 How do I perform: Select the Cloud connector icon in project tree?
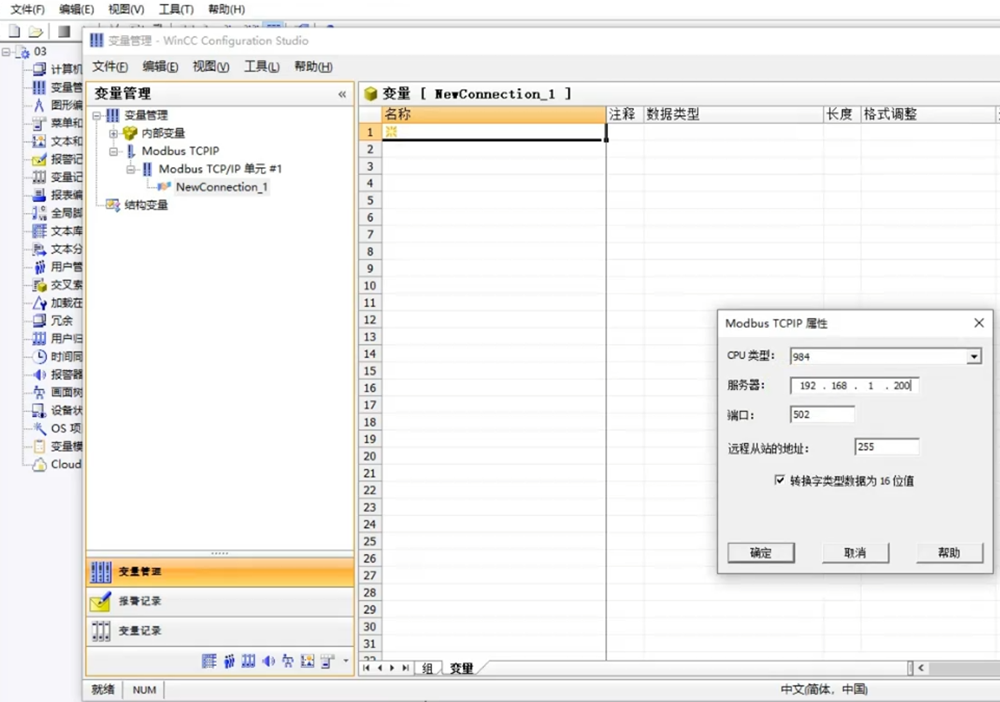pyautogui.click(x=40, y=464)
